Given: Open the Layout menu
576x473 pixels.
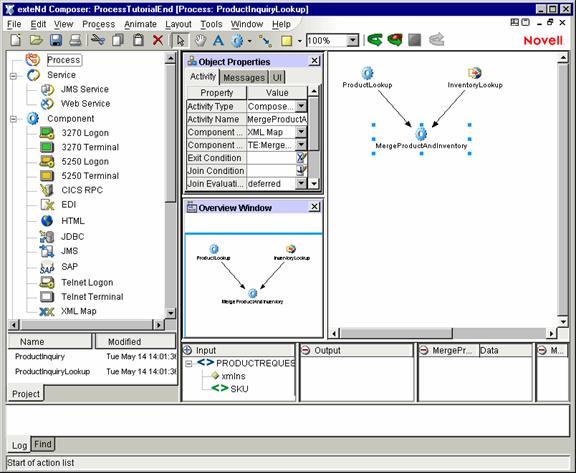Looking at the screenshot, I should (178, 24).
